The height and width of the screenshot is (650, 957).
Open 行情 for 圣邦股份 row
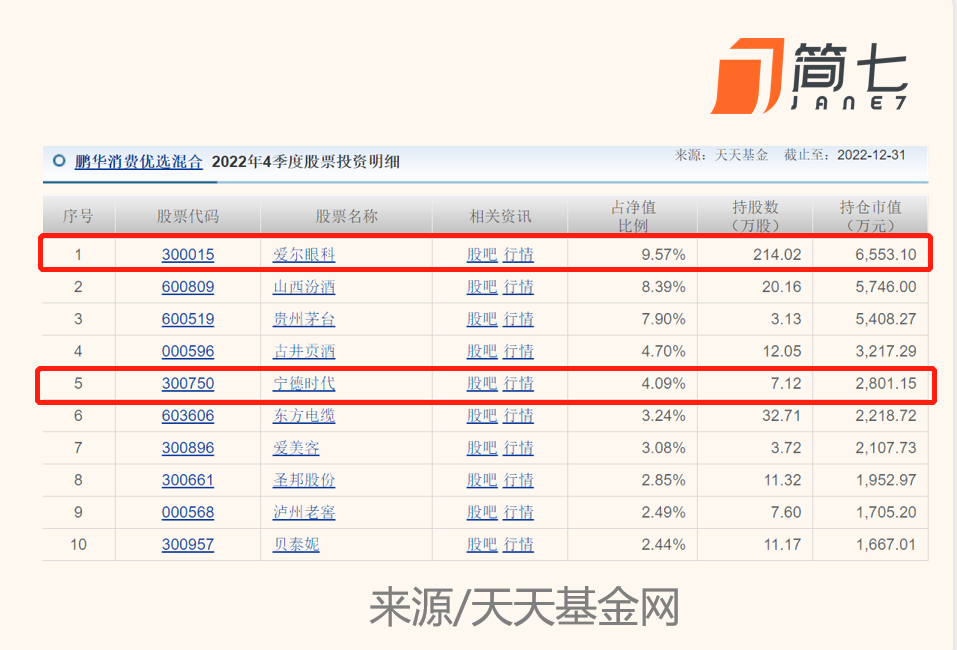pos(518,480)
